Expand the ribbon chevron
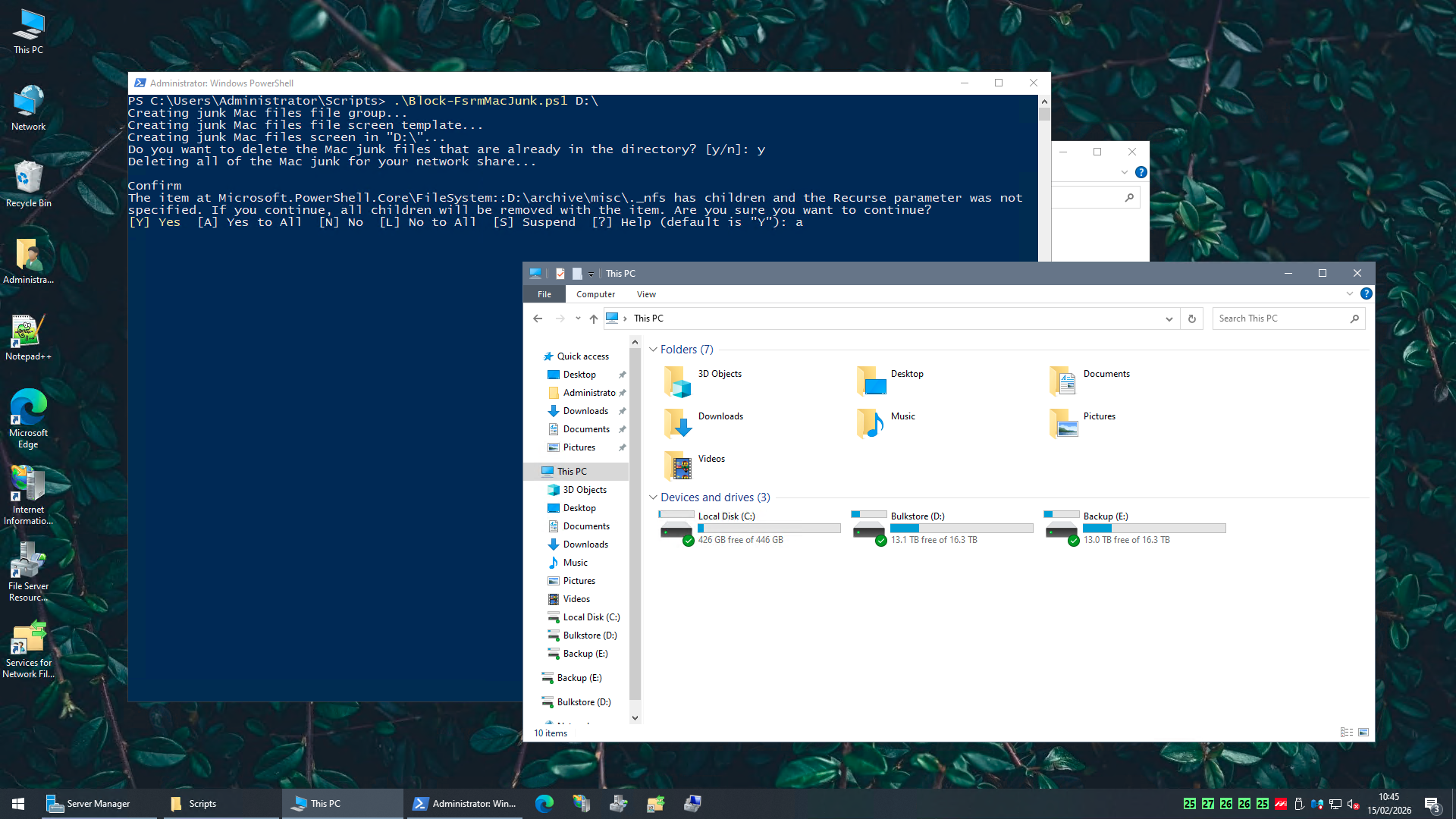 click(1350, 293)
